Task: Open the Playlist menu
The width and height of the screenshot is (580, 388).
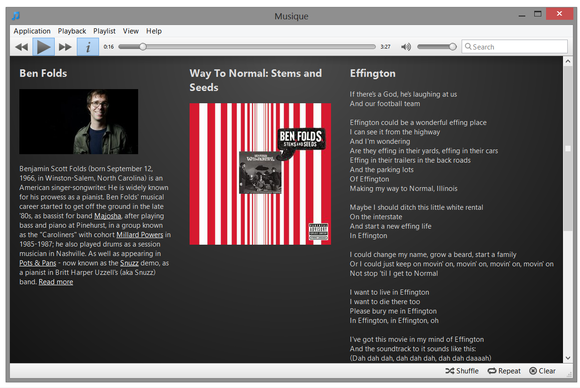Action: [104, 31]
